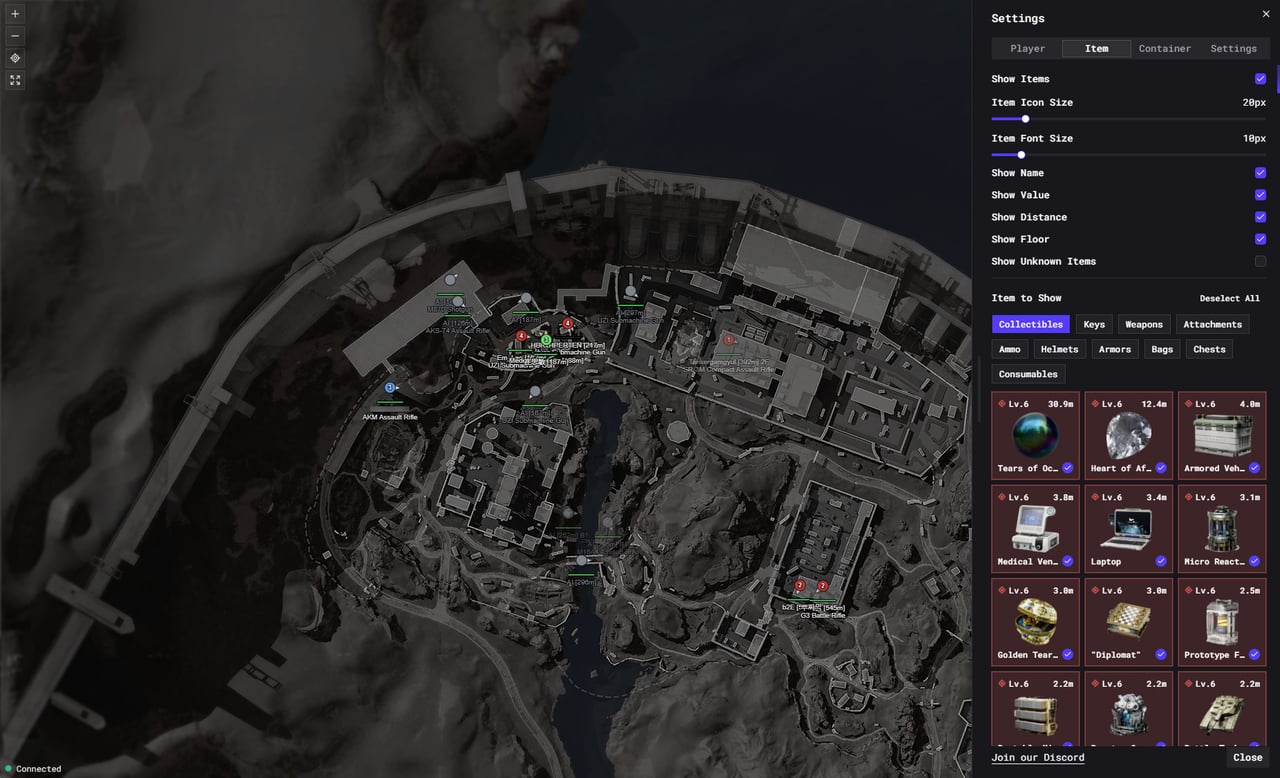The width and height of the screenshot is (1280, 778).
Task: Click the red marker numbered 1 on map
Action: click(728, 340)
